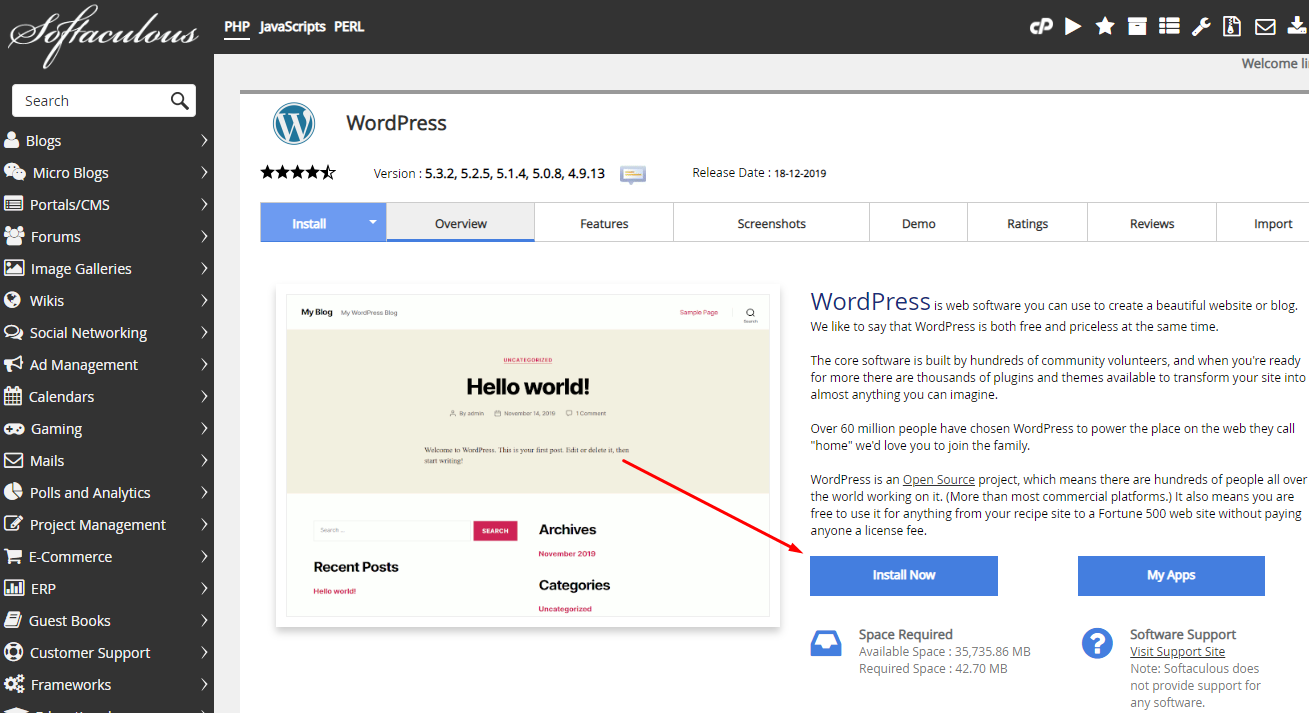Click the changelog comment icon beside versions
The width and height of the screenshot is (1309, 713).
pos(632,174)
